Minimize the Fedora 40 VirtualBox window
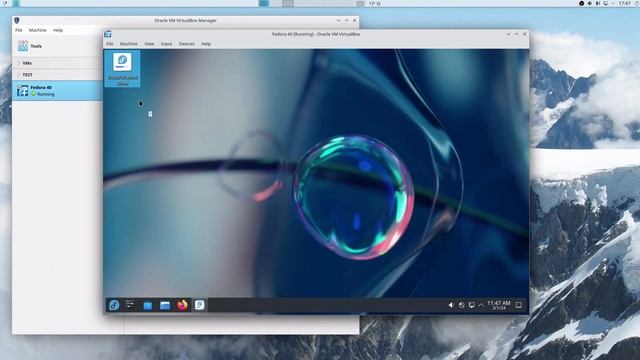 click(x=509, y=34)
